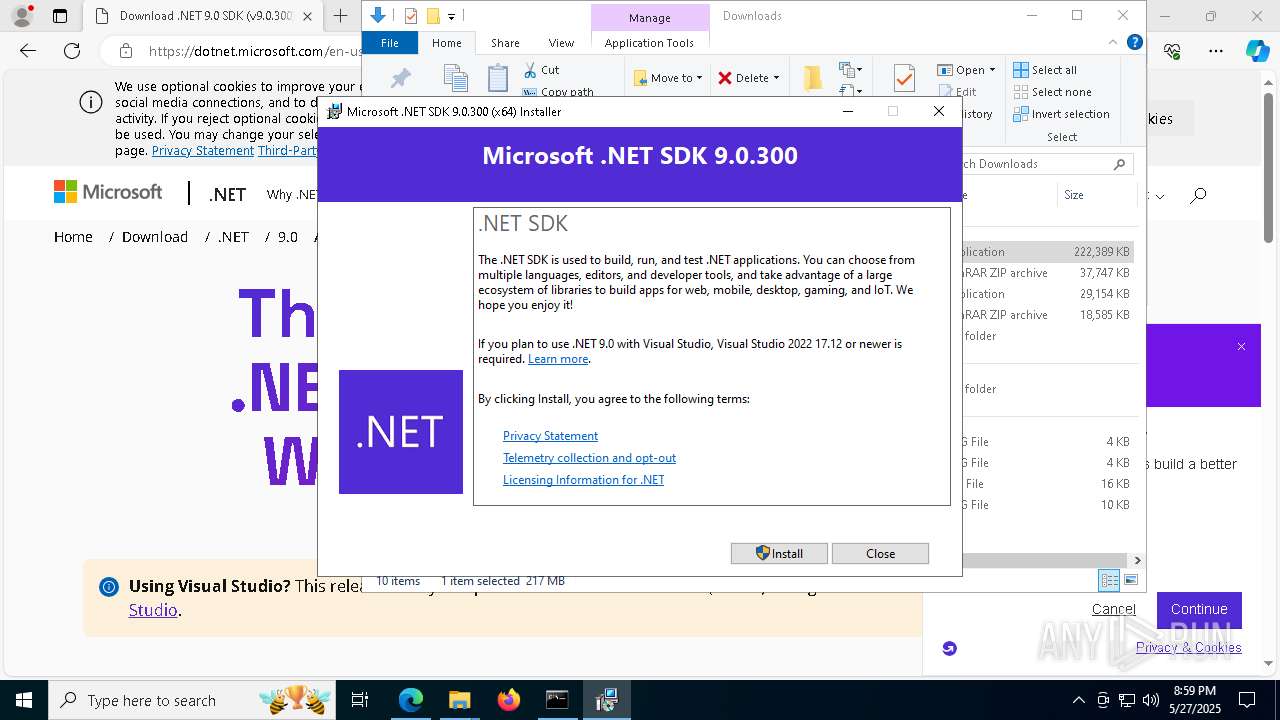This screenshot has width=1280, height=720.
Task: Click Cancel in the cookie dialog
Action: [x=1113, y=609]
